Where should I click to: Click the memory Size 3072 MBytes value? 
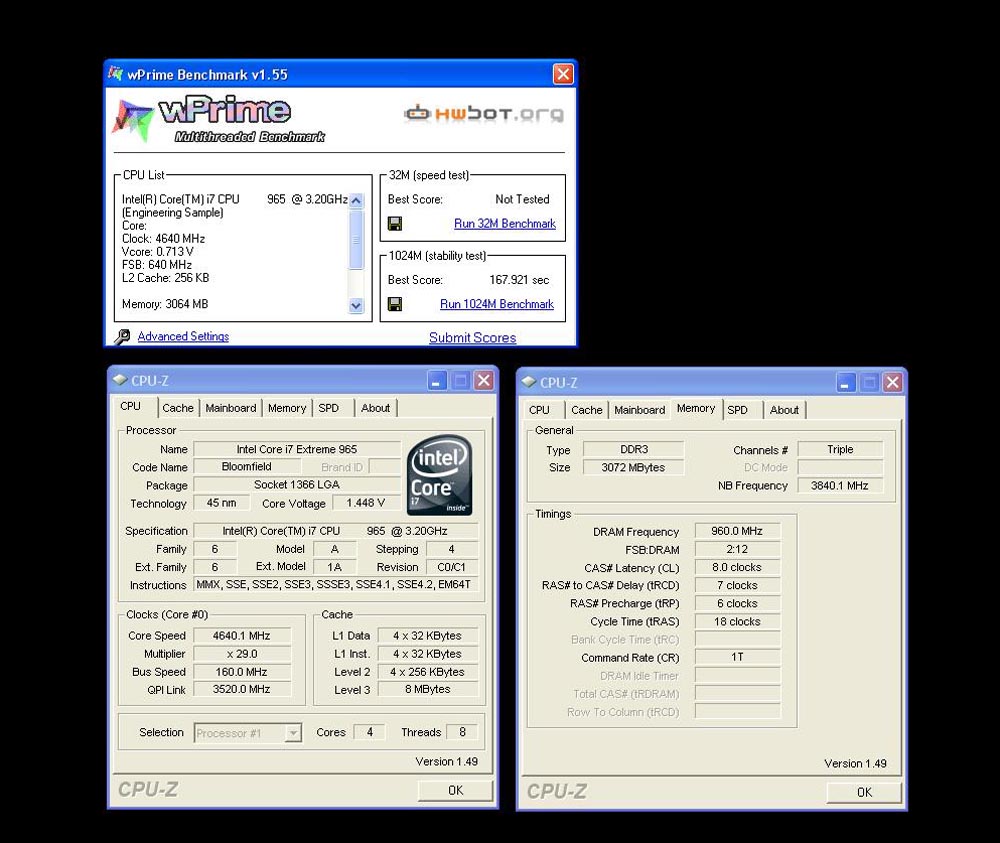click(633, 467)
